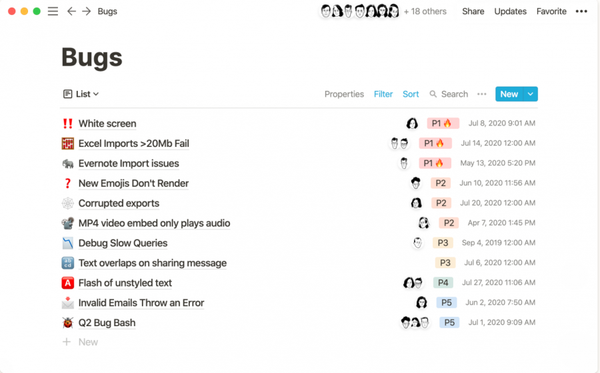
Task: Click the chart icon of Debug Slow Queries
Action: (68, 243)
